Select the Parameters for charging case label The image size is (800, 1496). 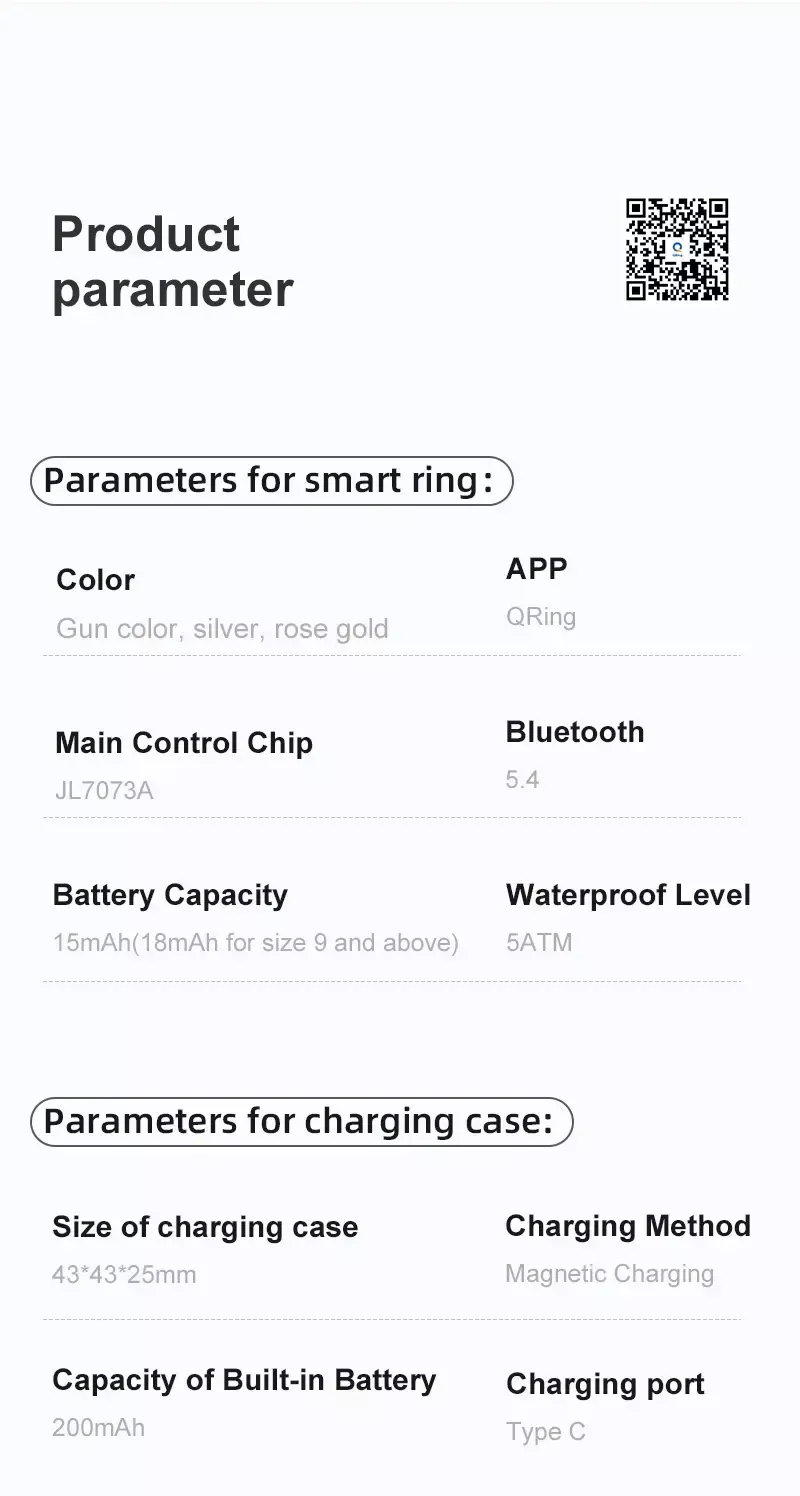coord(301,1121)
